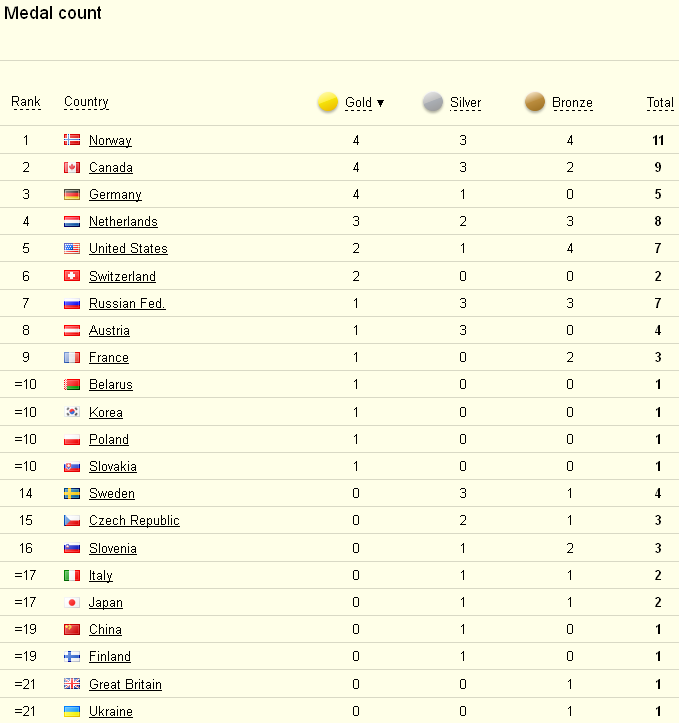Sort table by Silver column
Image resolution: width=679 pixels, height=723 pixels.
[x=466, y=102]
